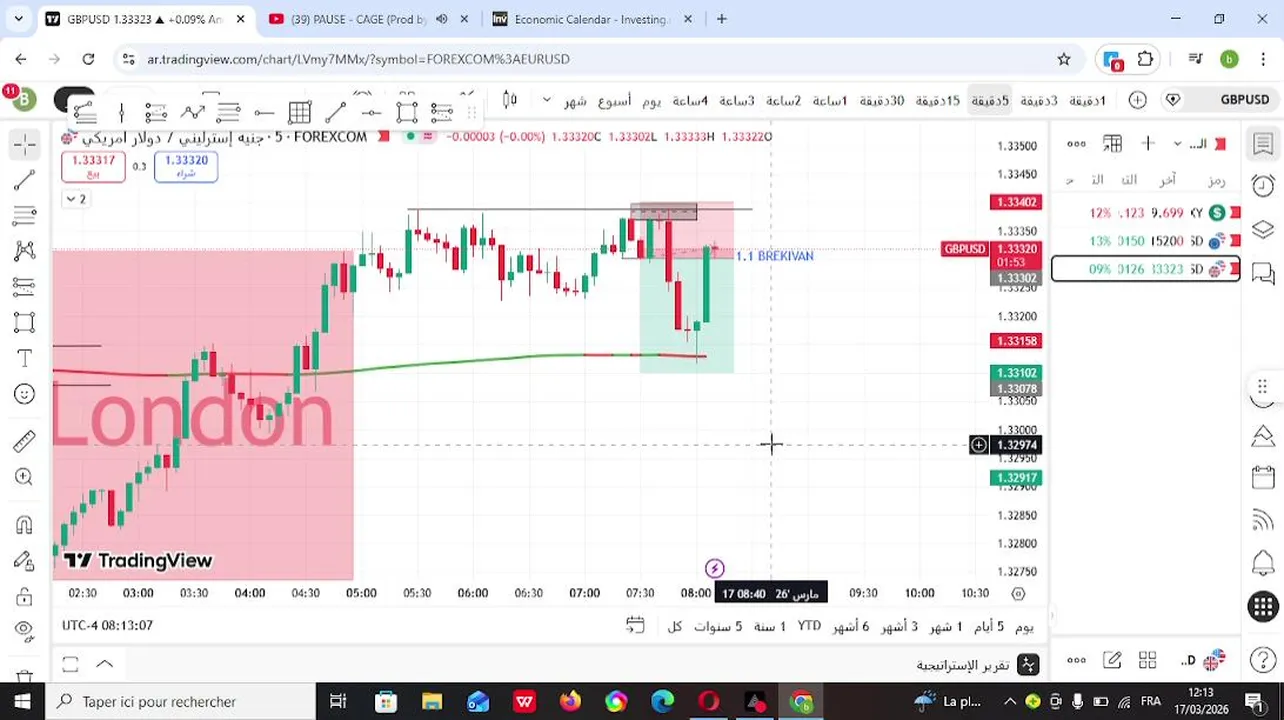
Task: Hide all drawings with eye icon
Action: pyautogui.click(x=25, y=630)
